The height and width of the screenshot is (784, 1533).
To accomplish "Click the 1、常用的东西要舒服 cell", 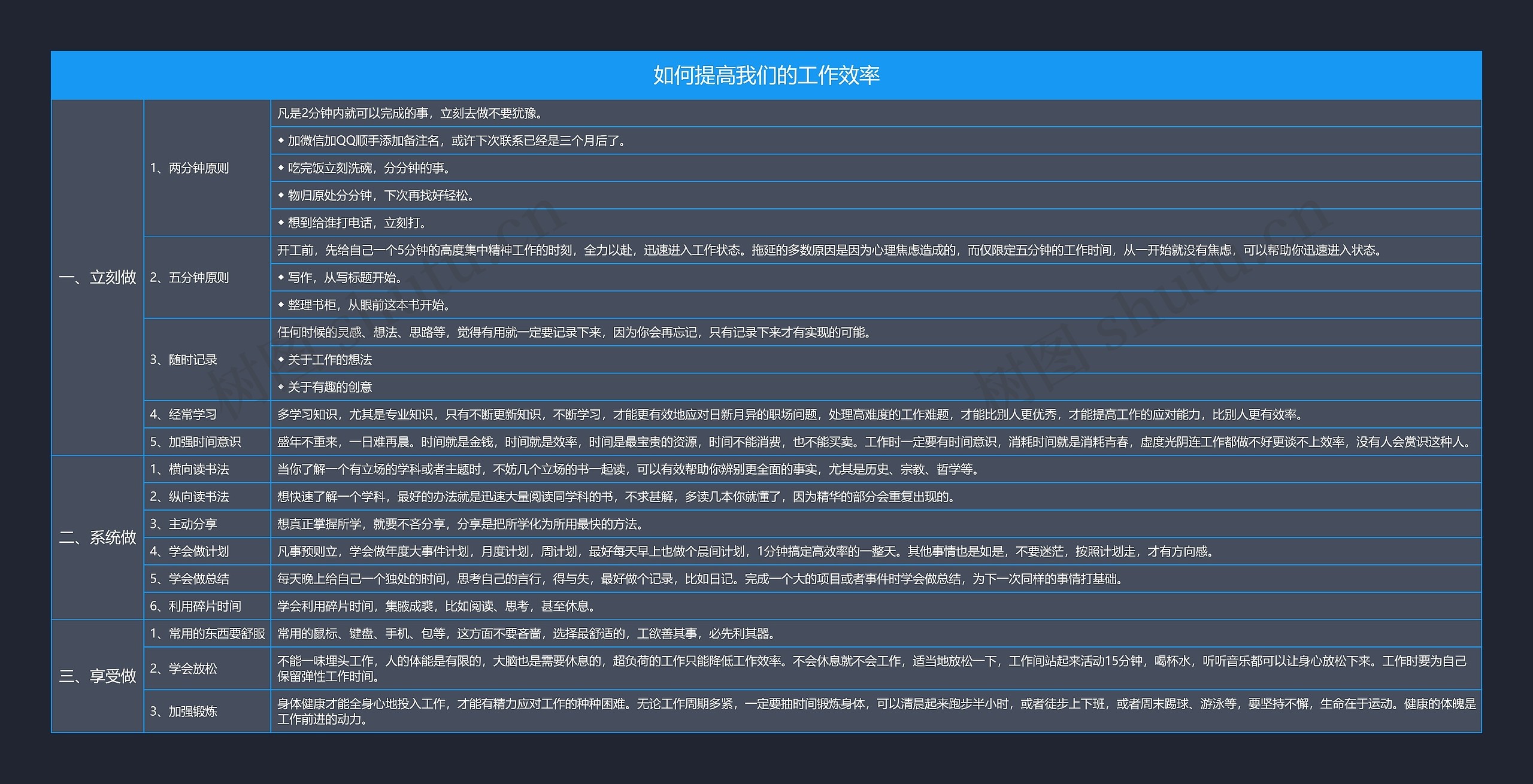I will pos(207,634).
